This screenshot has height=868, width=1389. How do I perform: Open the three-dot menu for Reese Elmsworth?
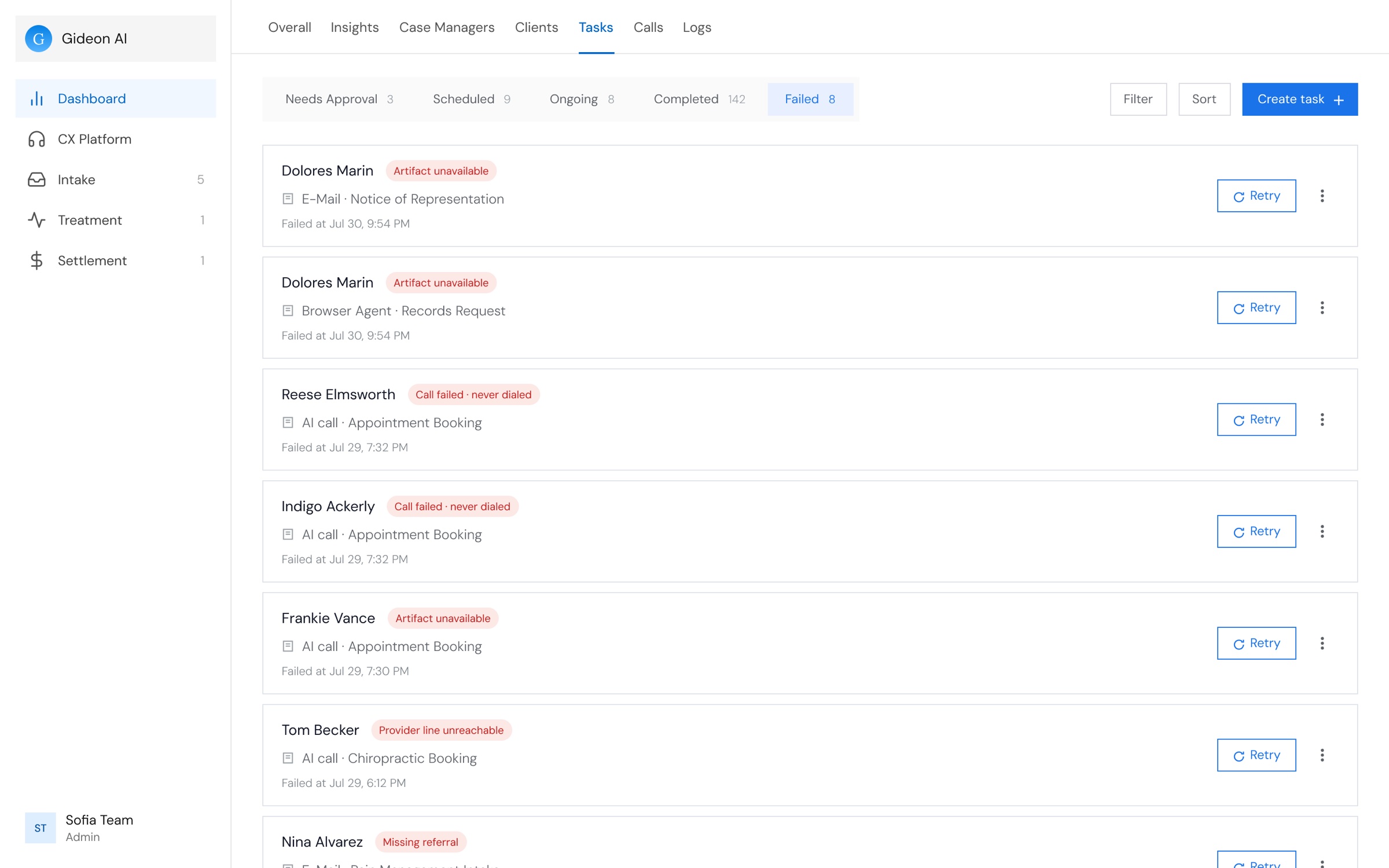1322,420
